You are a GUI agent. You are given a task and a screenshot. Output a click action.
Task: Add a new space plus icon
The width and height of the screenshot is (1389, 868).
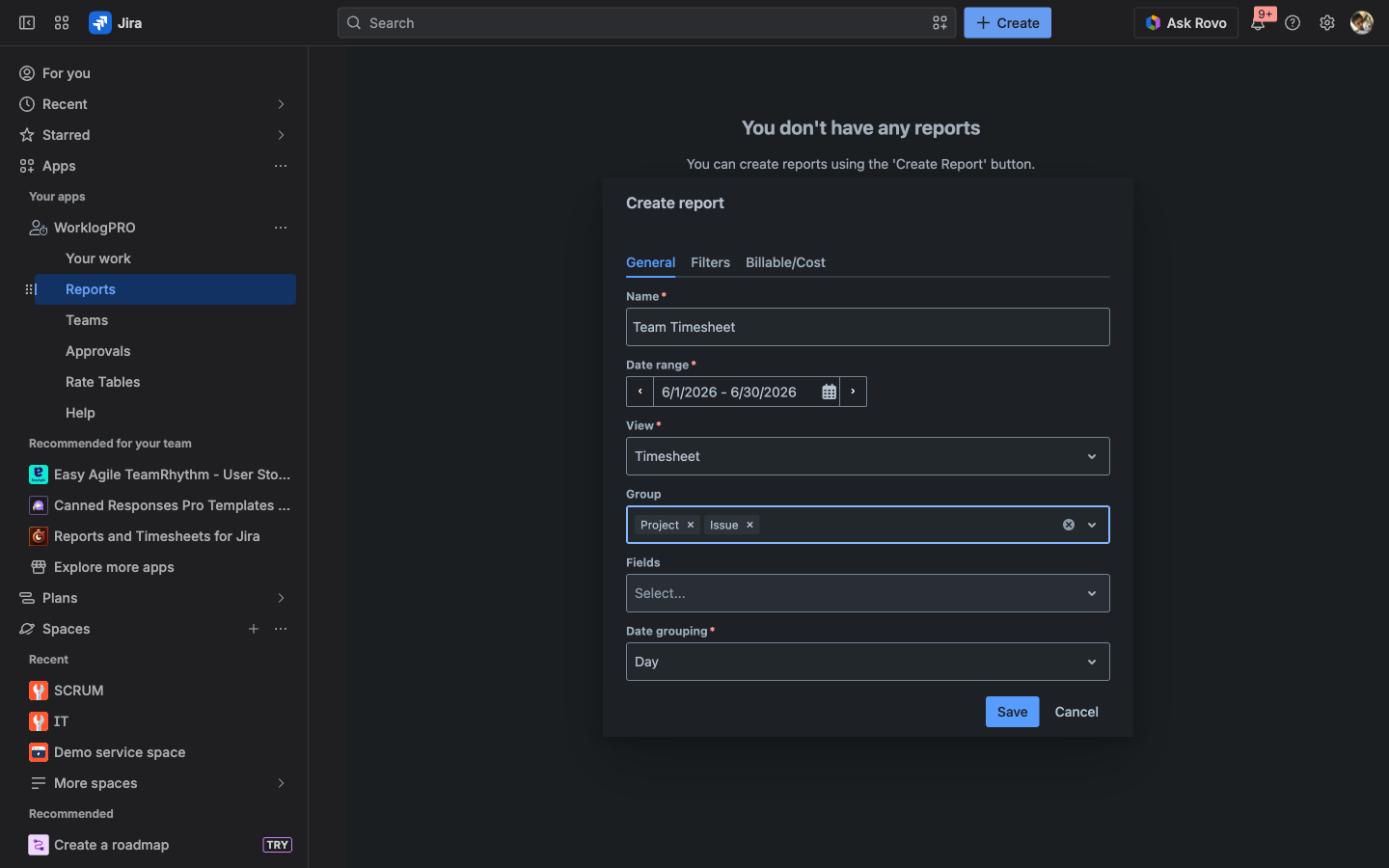pos(254,629)
